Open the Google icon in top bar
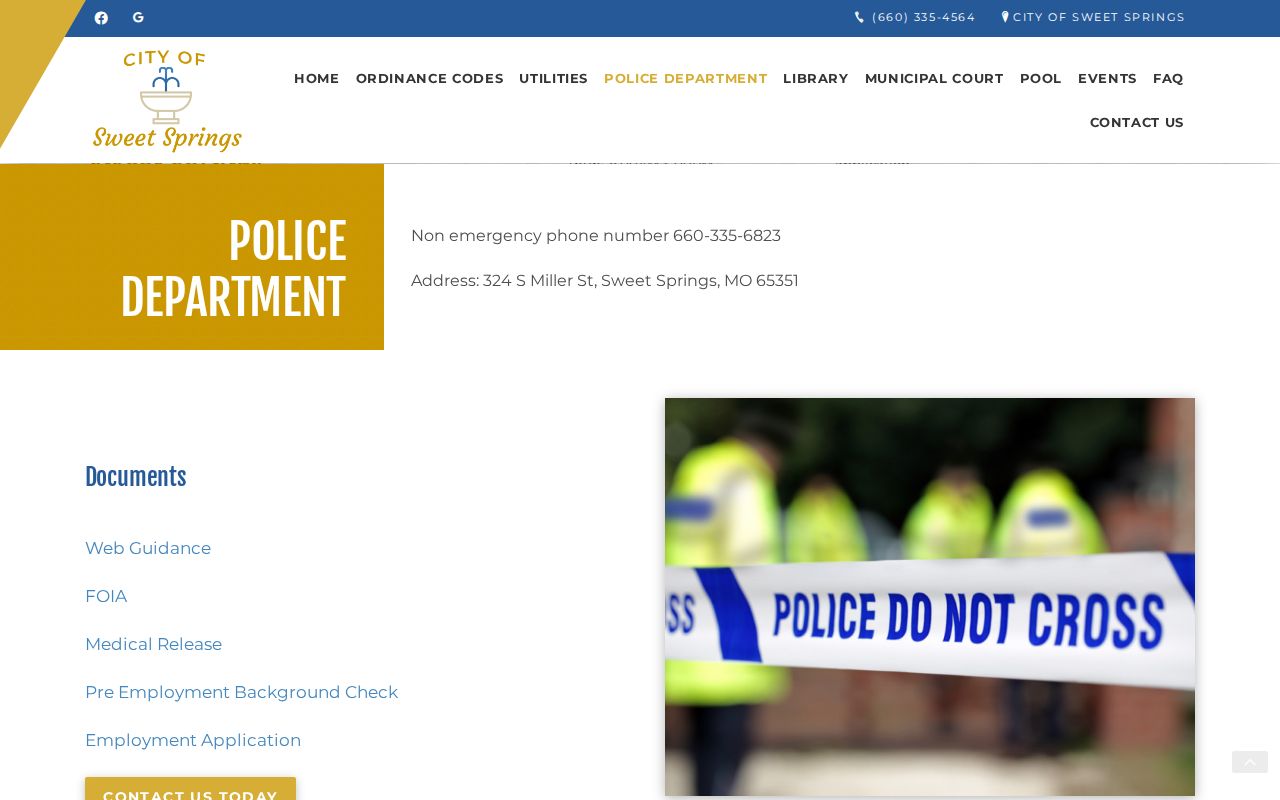 138,17
